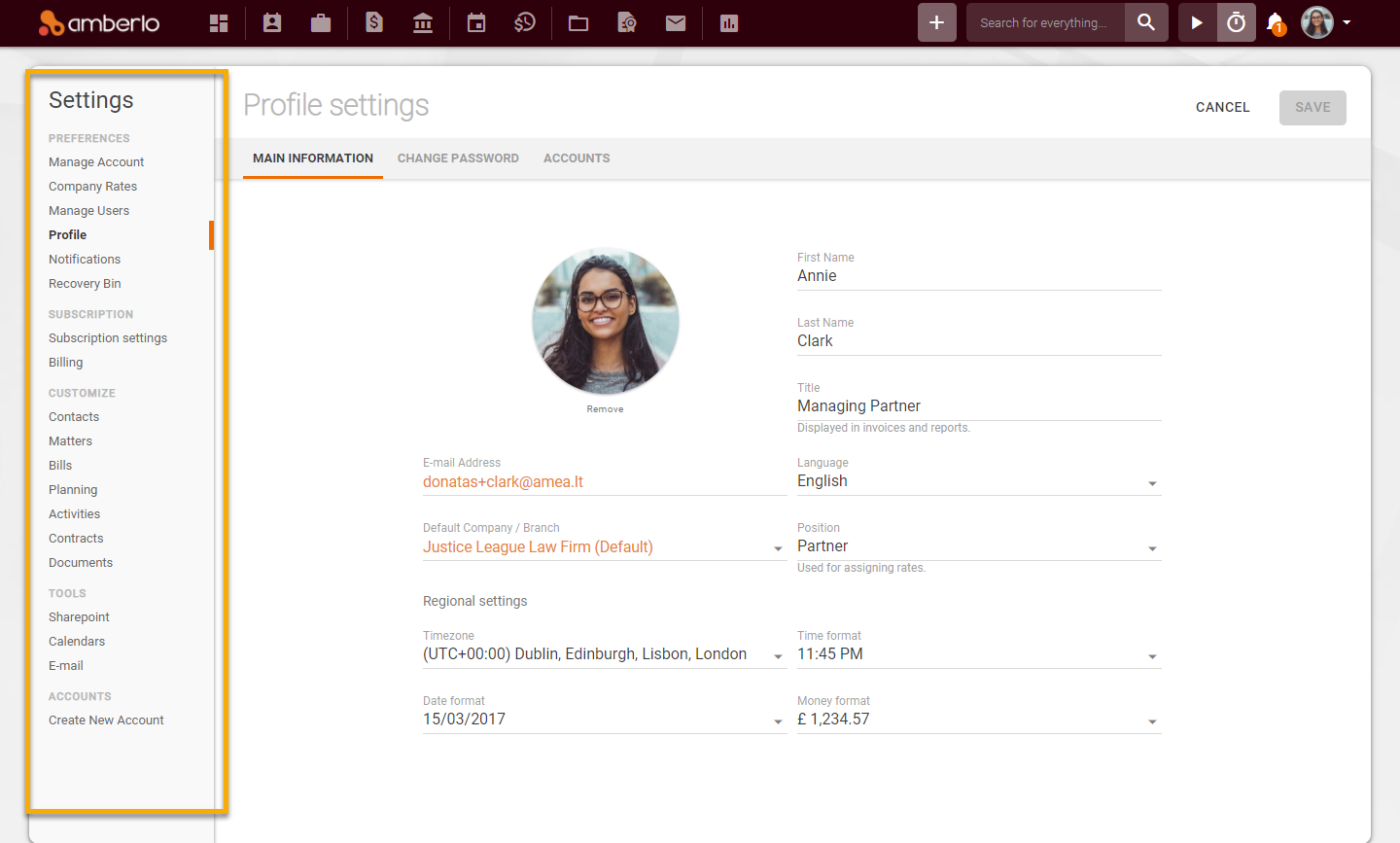Open the notifications bell
The width and height of the screenshot is (1400, 843).
(x=1276, y=23)
